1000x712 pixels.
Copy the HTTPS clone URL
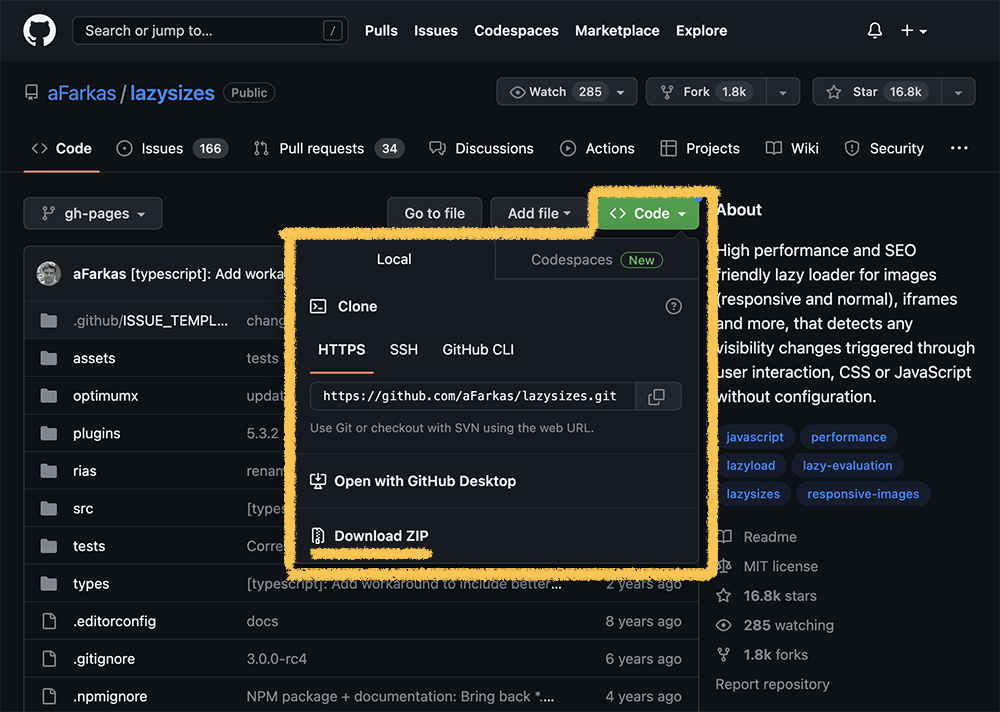(656, 396)
